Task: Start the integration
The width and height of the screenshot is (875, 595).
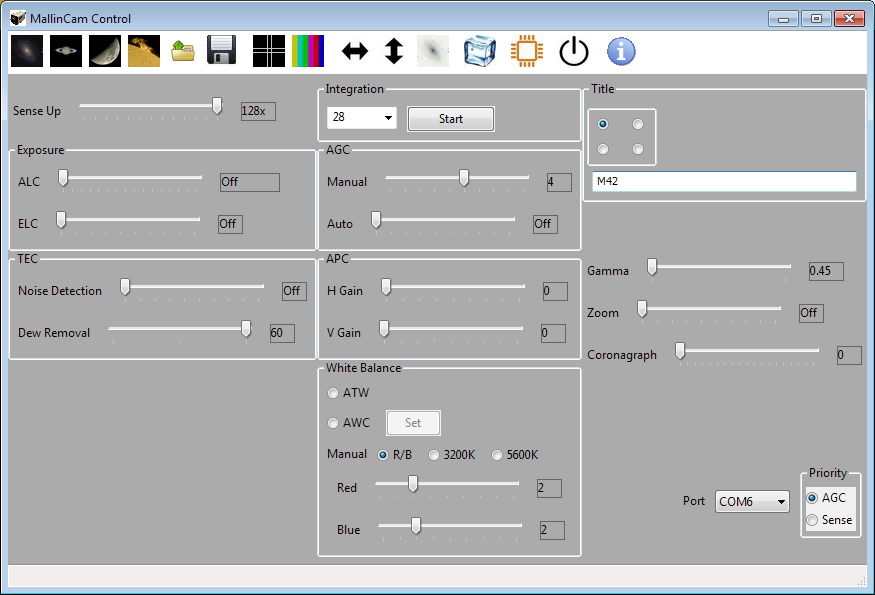Action: [451, 119]
